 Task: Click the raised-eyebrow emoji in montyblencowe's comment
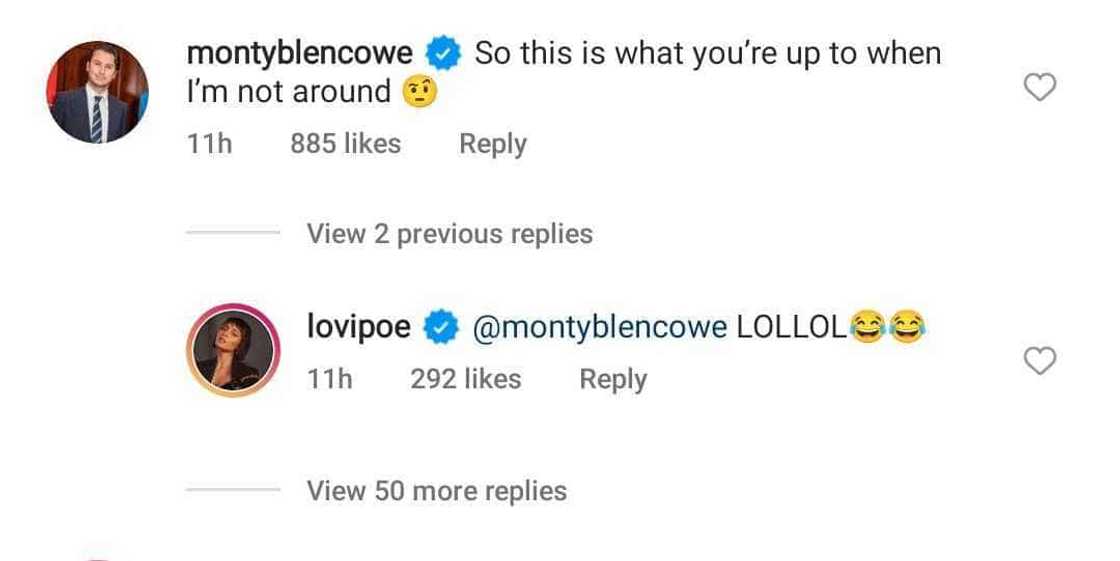pos(420,93)
